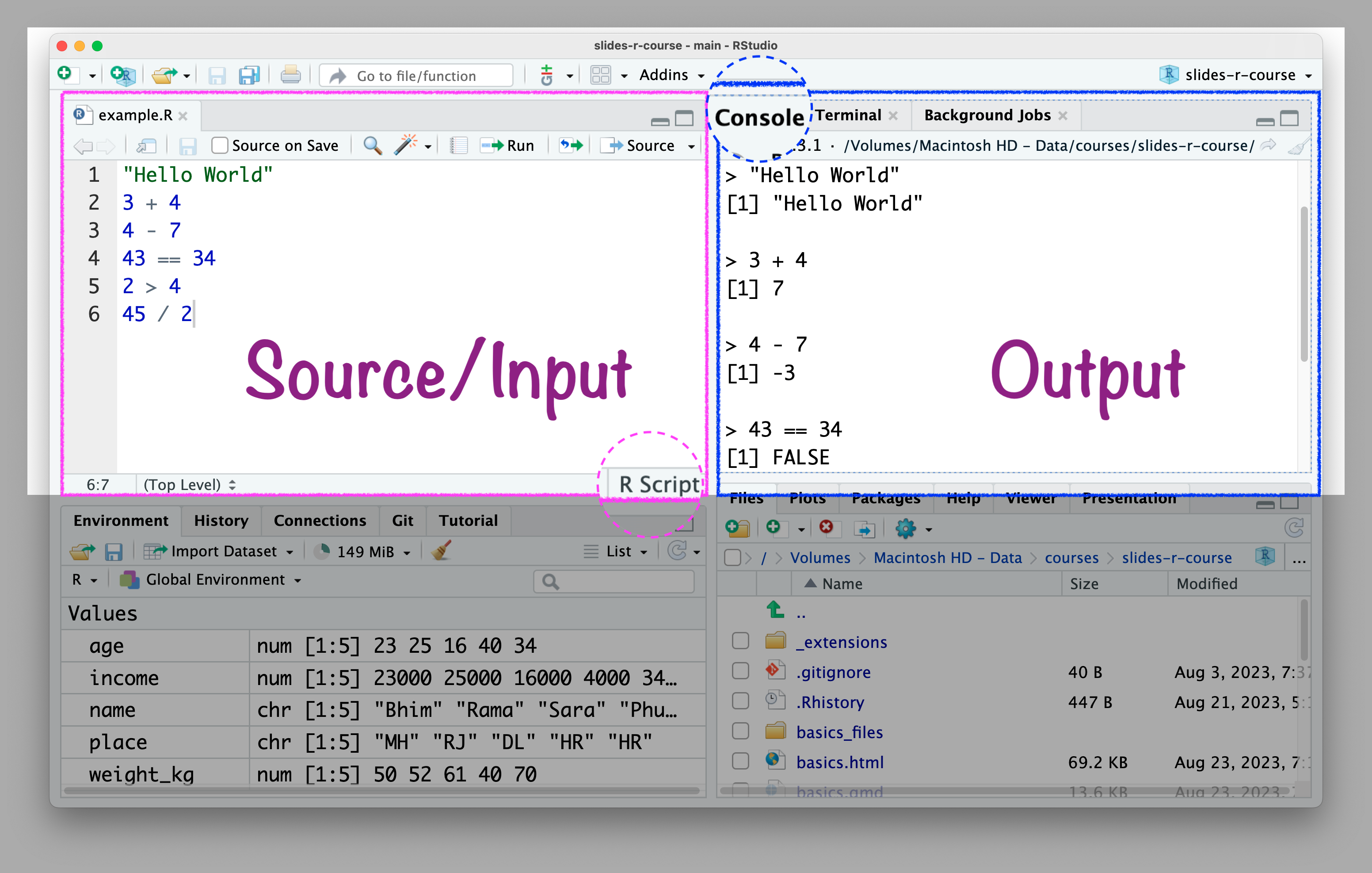1372x873 pixels.
Task: Click the find/replace magnifier icon
Action: point(372,146)
